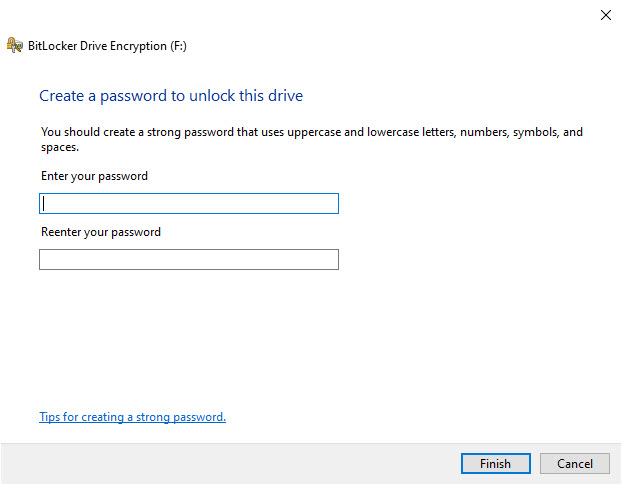Close the BitLocker dialog window
Viewport: 622px width, 485px height.
click(x=605, y=15)
